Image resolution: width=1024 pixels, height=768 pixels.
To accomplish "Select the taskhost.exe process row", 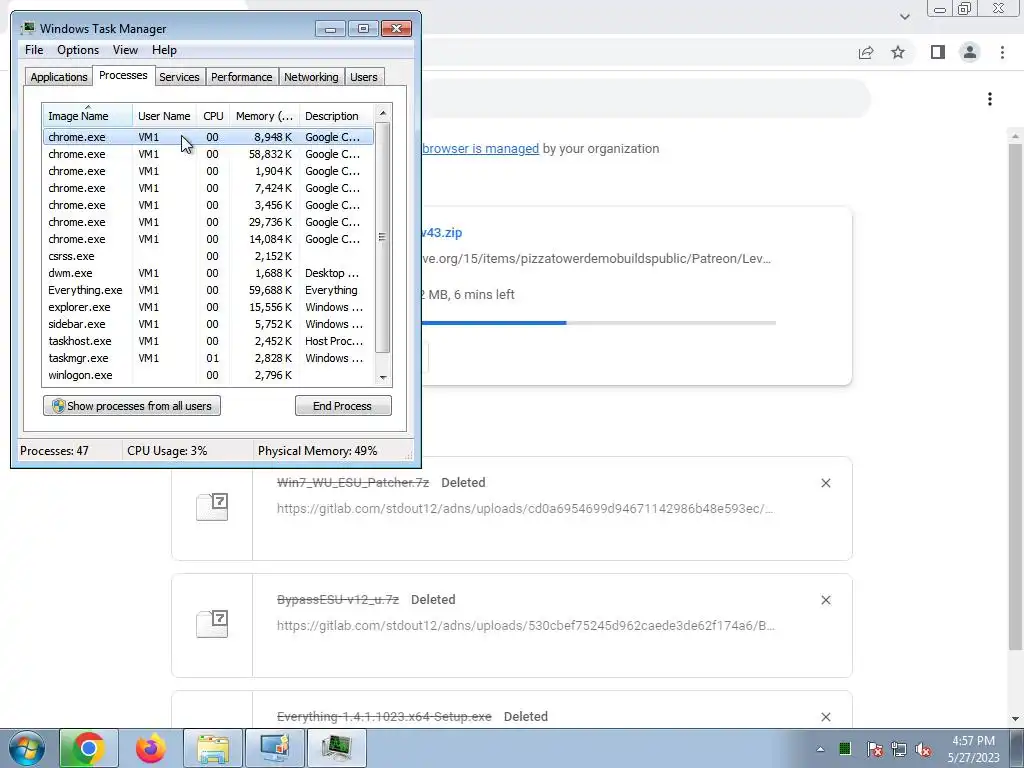I will click(208, 341).
